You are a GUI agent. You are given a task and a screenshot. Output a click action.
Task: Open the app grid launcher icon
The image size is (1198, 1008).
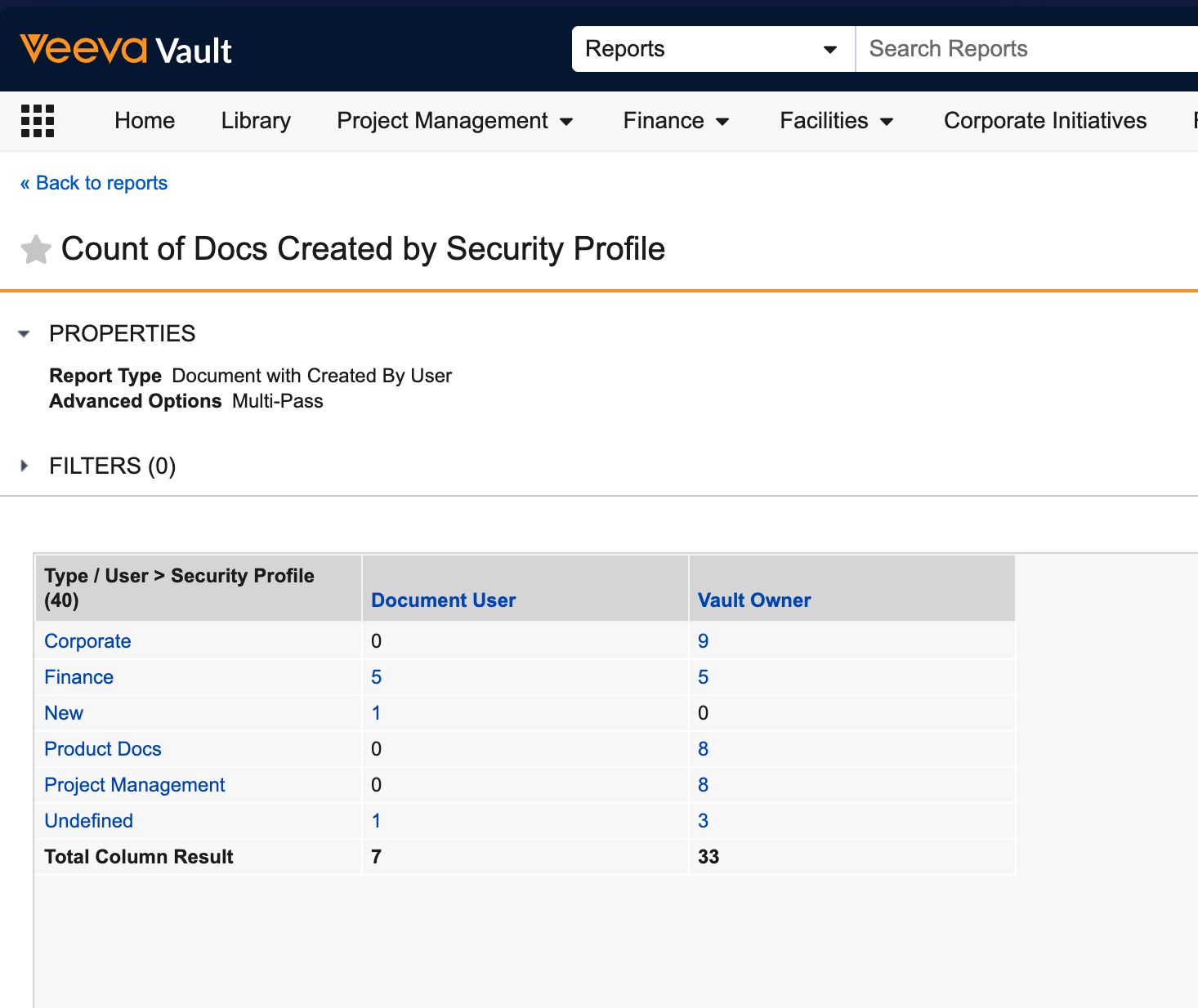38,121
